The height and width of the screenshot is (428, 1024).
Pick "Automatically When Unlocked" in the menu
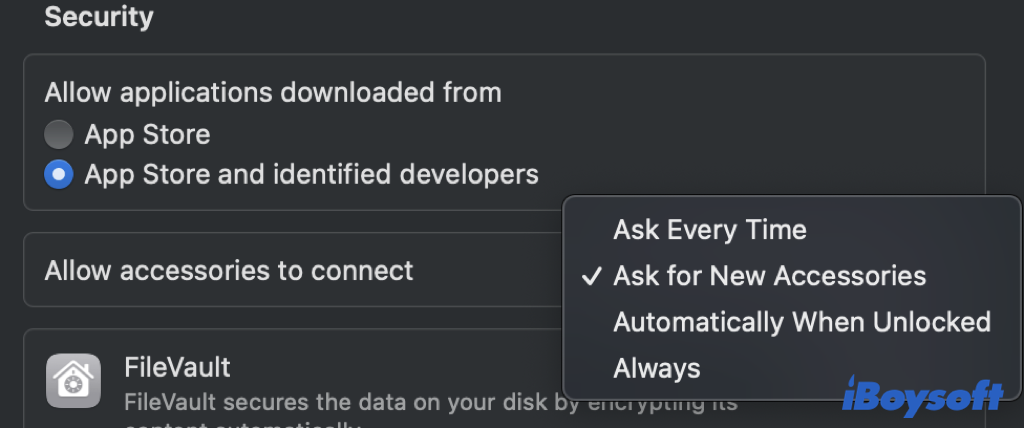coord(801,322)
